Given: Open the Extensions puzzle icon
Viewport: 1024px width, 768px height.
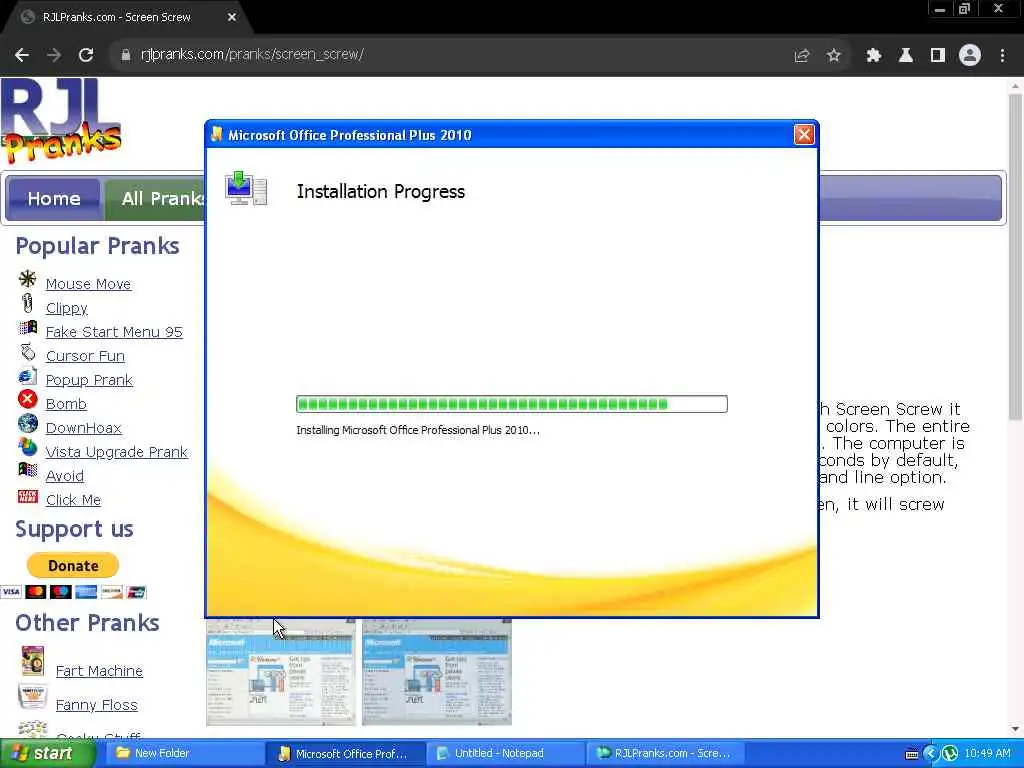Looking at the screenshot, I should (x=873, y=56).
